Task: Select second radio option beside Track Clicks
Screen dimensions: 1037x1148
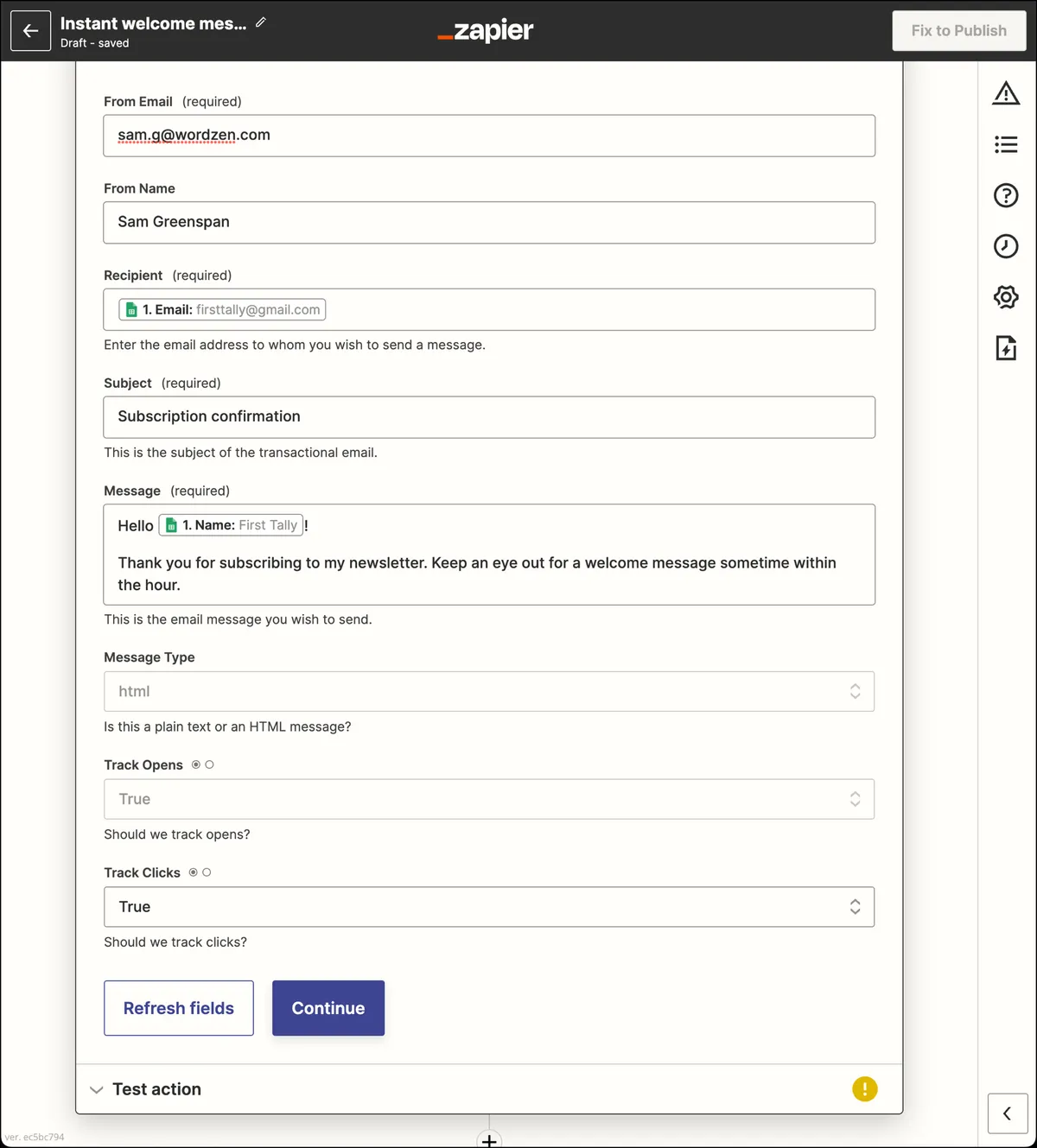Action: pyautogui.click(x=207, y=872)
